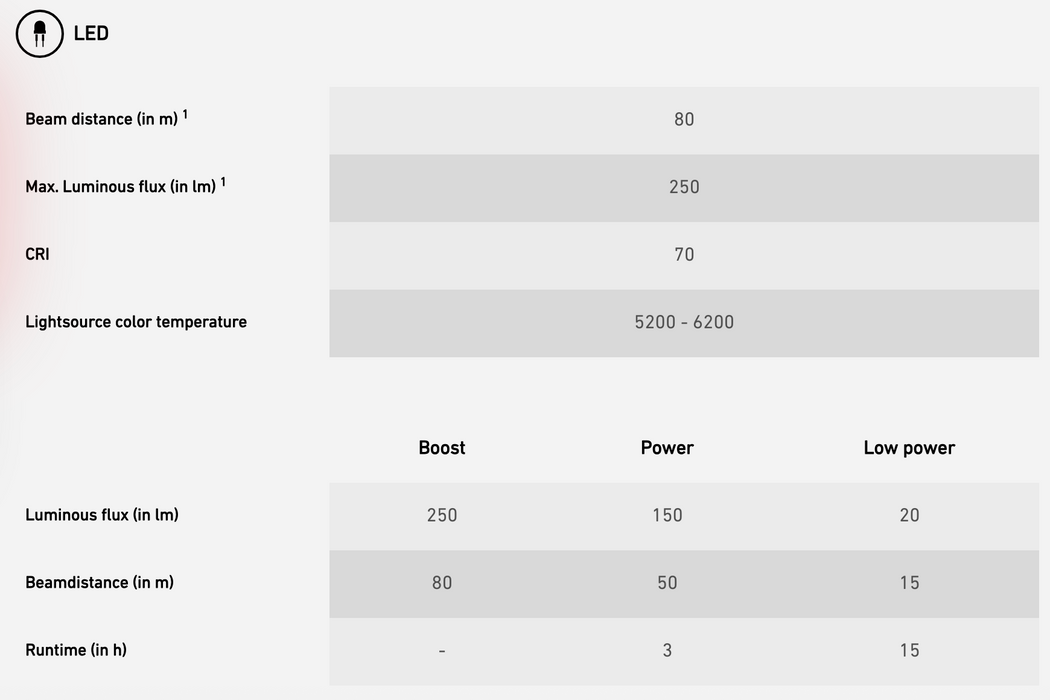Image resolution: width=1050 pixels, height=700 pixels.
Task: Select the CRI row label
Action: [x=37, y=254]
